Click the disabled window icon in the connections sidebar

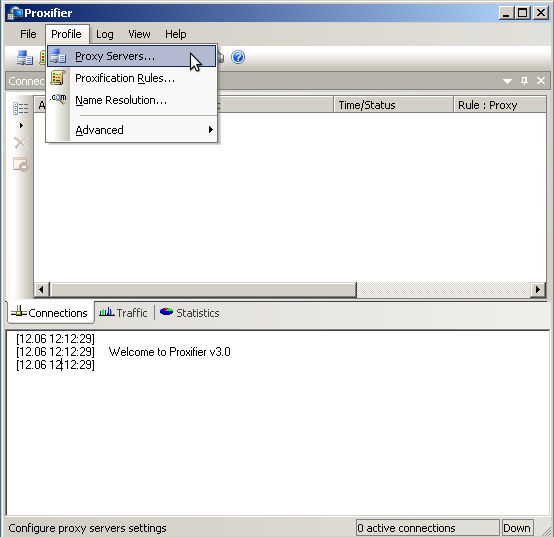coord(20,165)
